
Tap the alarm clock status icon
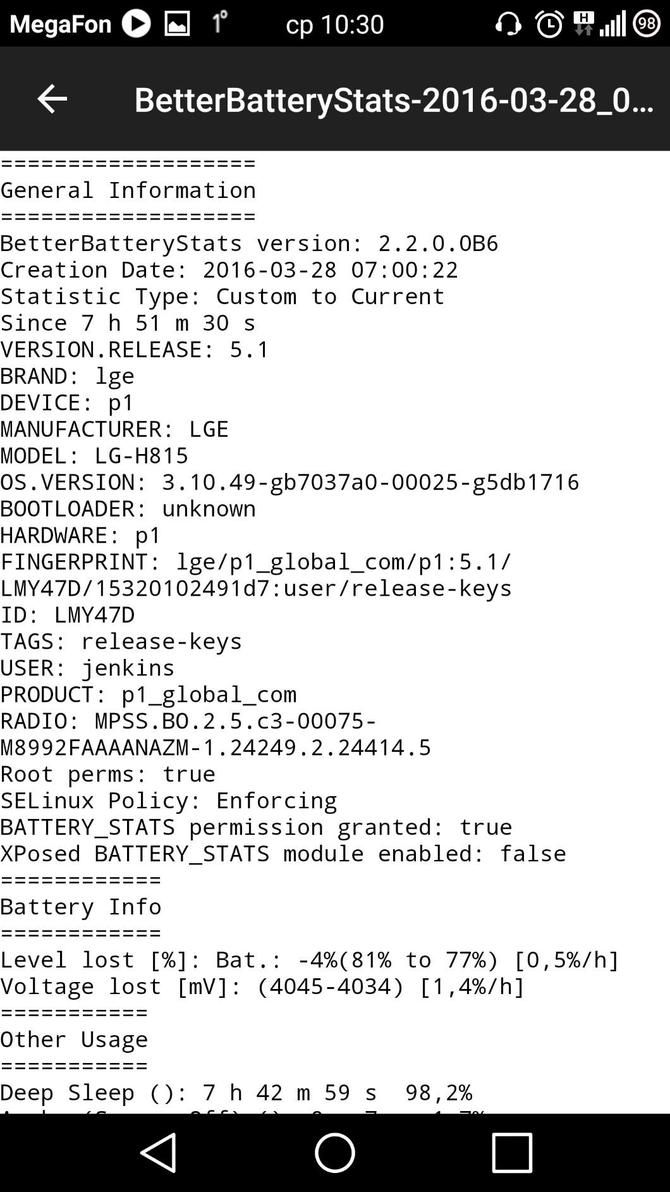tap(548, 23)
